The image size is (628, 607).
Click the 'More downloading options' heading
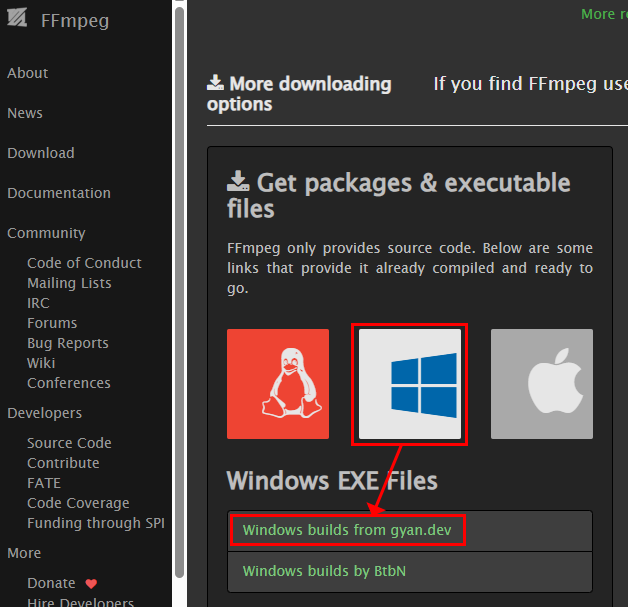click(x=299, y=94)
